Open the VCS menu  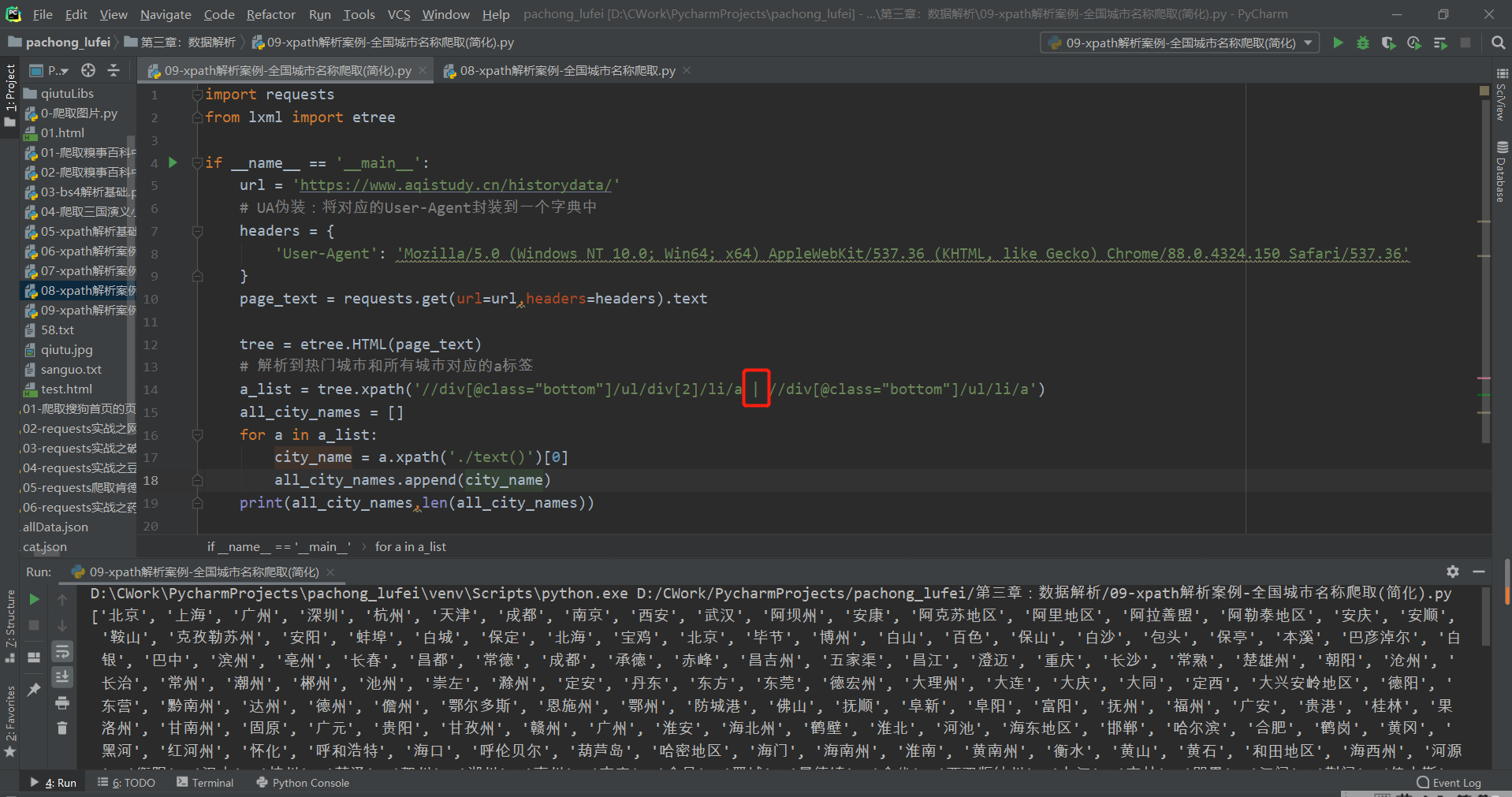(x=399, y=14)
